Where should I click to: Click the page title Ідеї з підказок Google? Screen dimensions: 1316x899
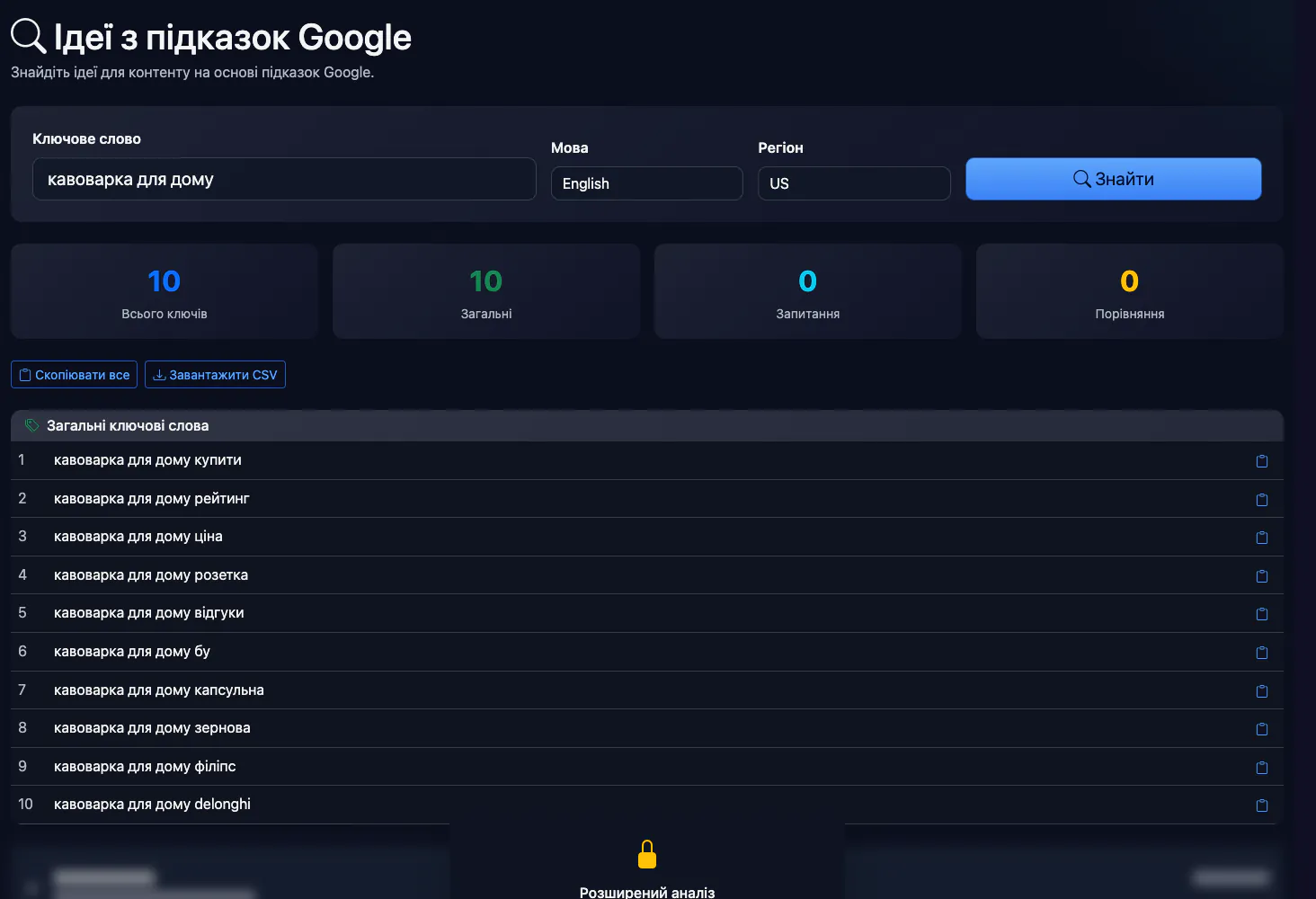point(232,38)
